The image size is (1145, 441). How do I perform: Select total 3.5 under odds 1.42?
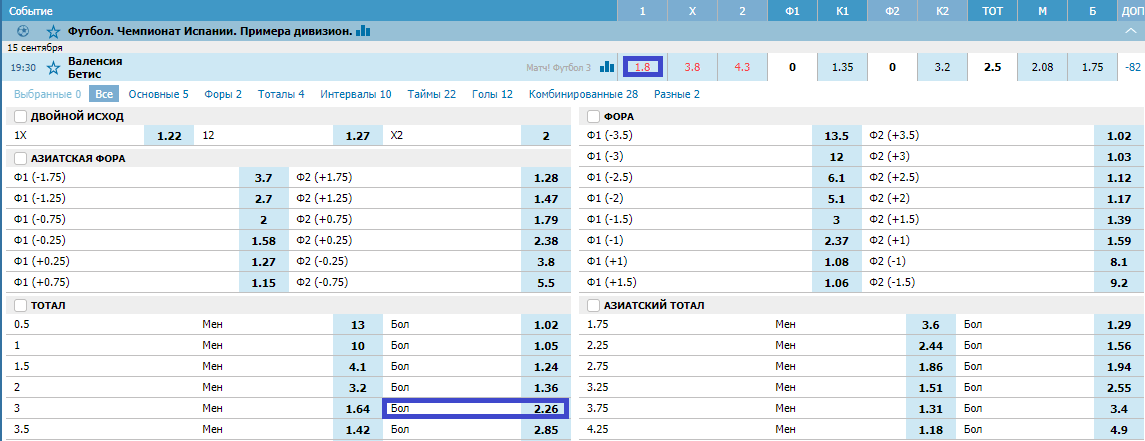(x=358, y=429)
